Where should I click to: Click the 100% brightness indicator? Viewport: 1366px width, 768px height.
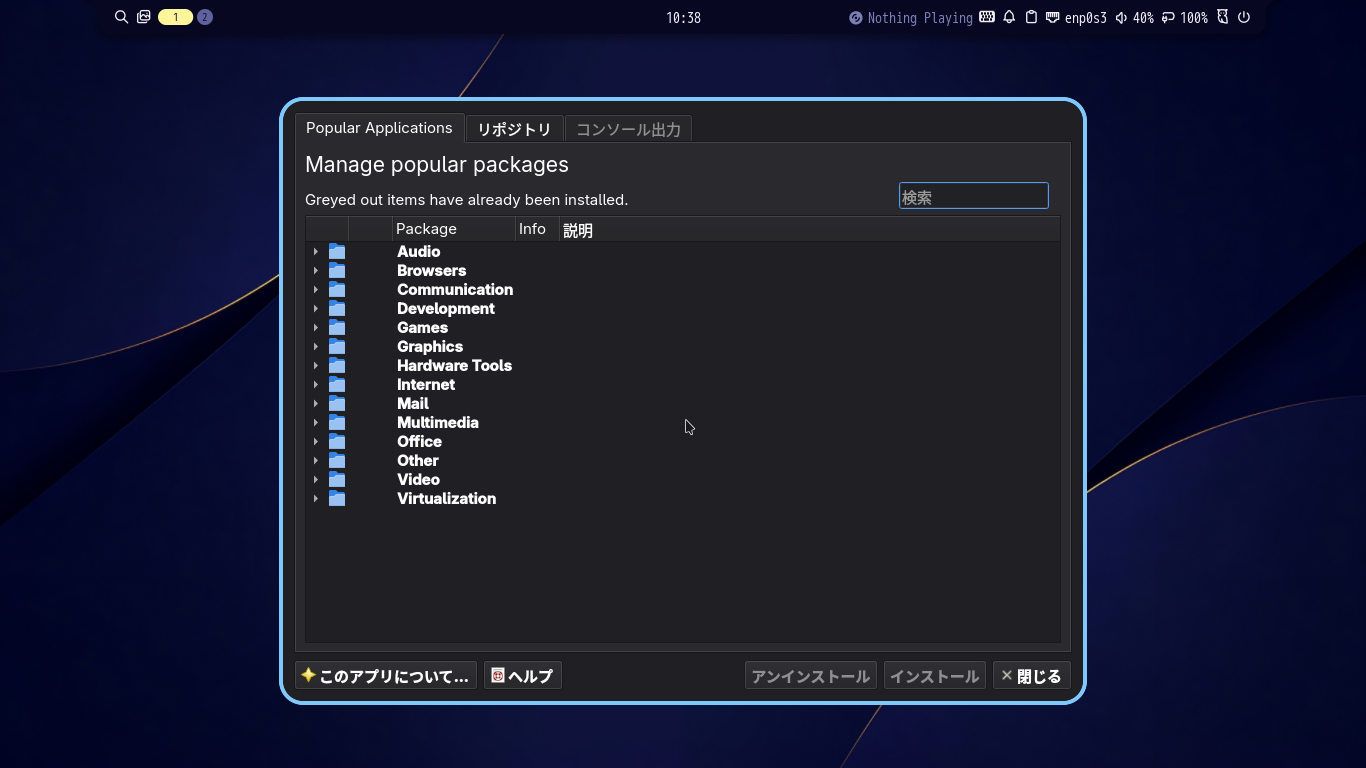coord(1184,18)
